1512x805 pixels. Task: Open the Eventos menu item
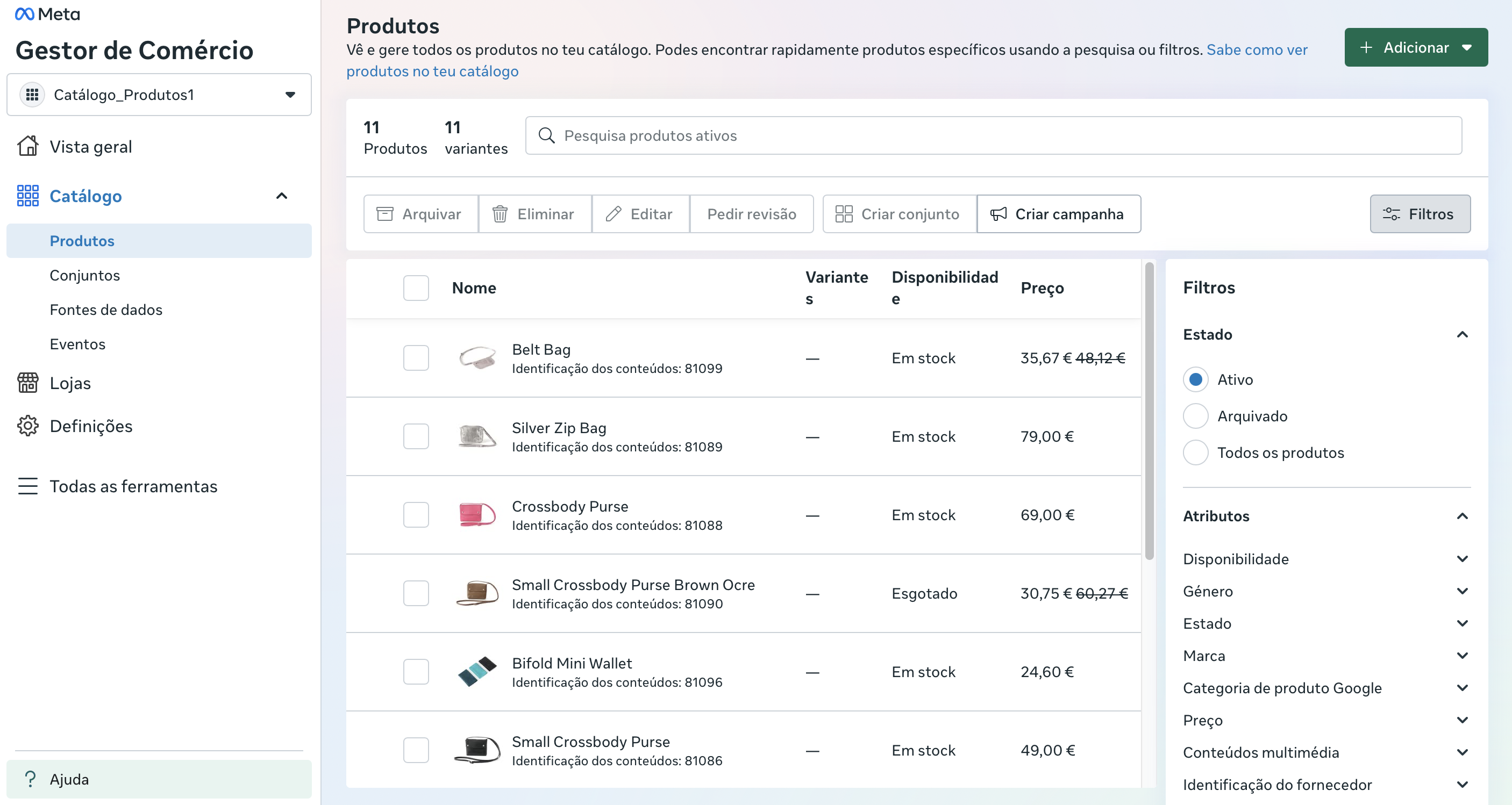(77, 344)
